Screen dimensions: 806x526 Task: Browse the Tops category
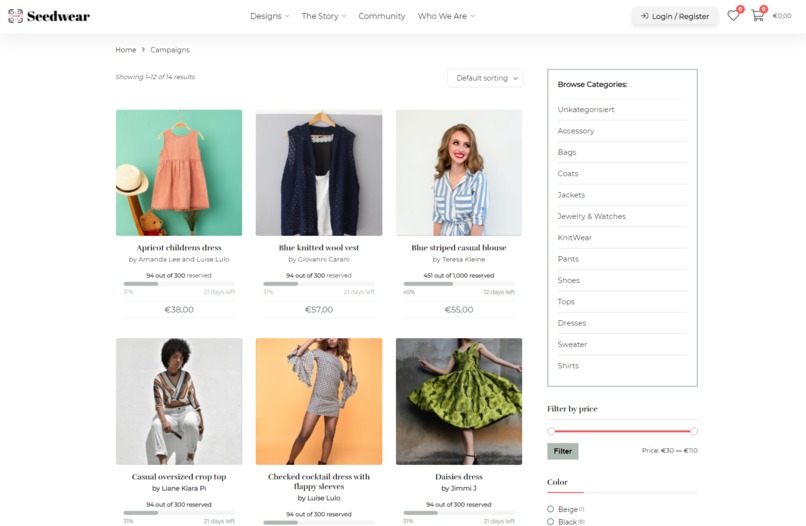click(x=566, y=302)
